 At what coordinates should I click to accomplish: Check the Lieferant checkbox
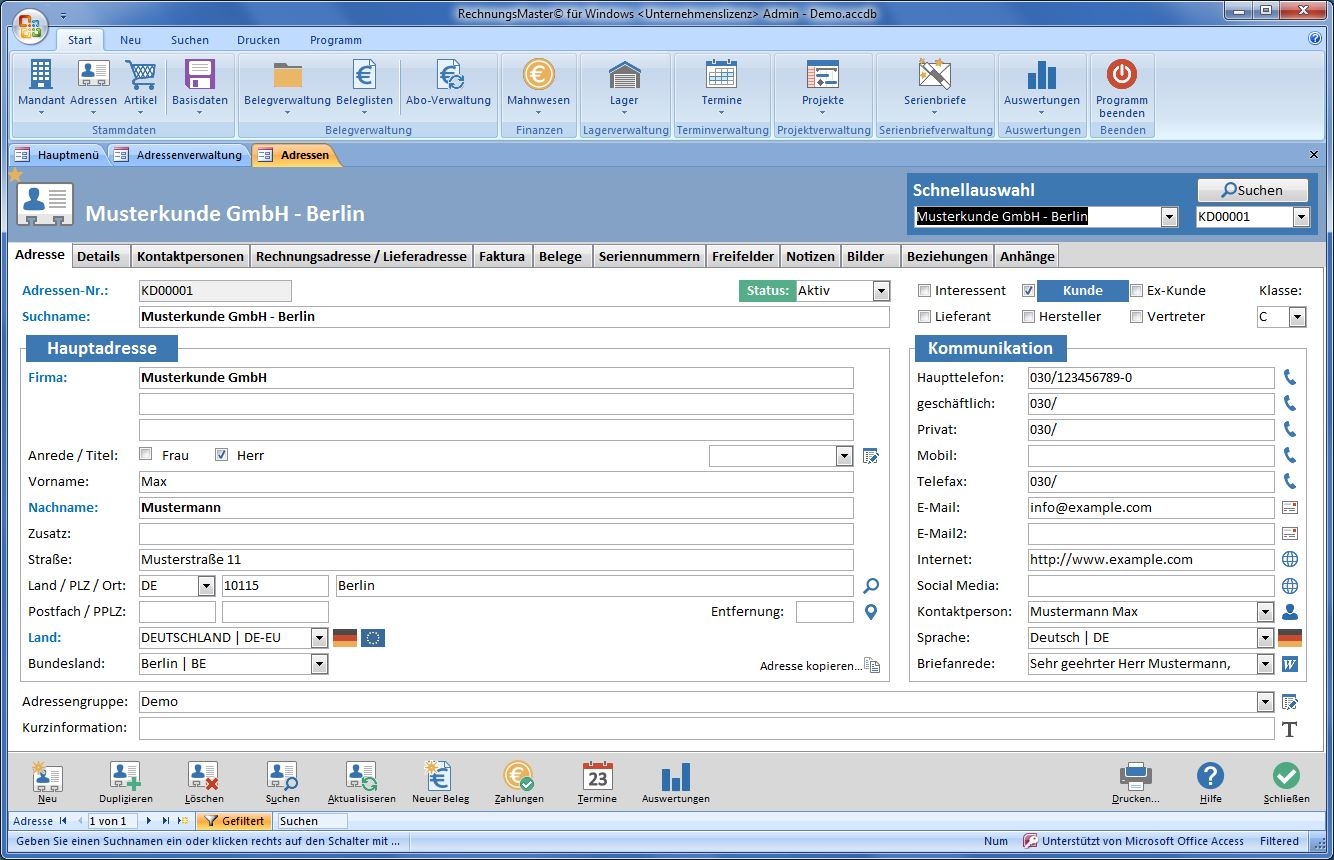pyautogui.click(x=925, y=317)
